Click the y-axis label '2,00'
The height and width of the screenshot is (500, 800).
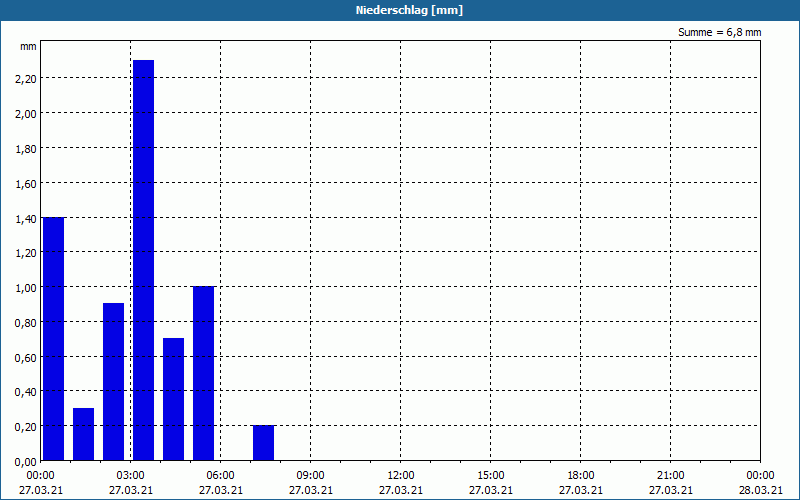(26, 113)
